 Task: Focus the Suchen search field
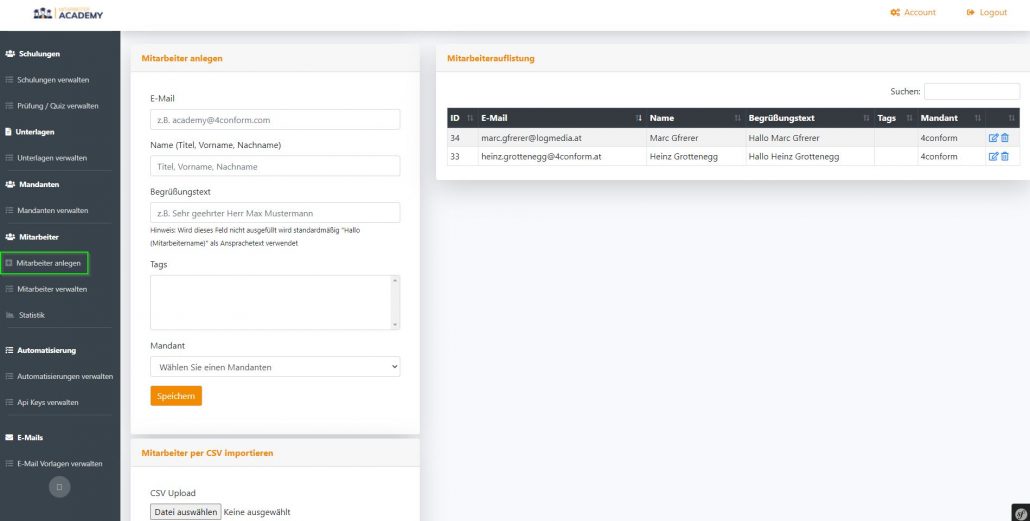(971, 92)
